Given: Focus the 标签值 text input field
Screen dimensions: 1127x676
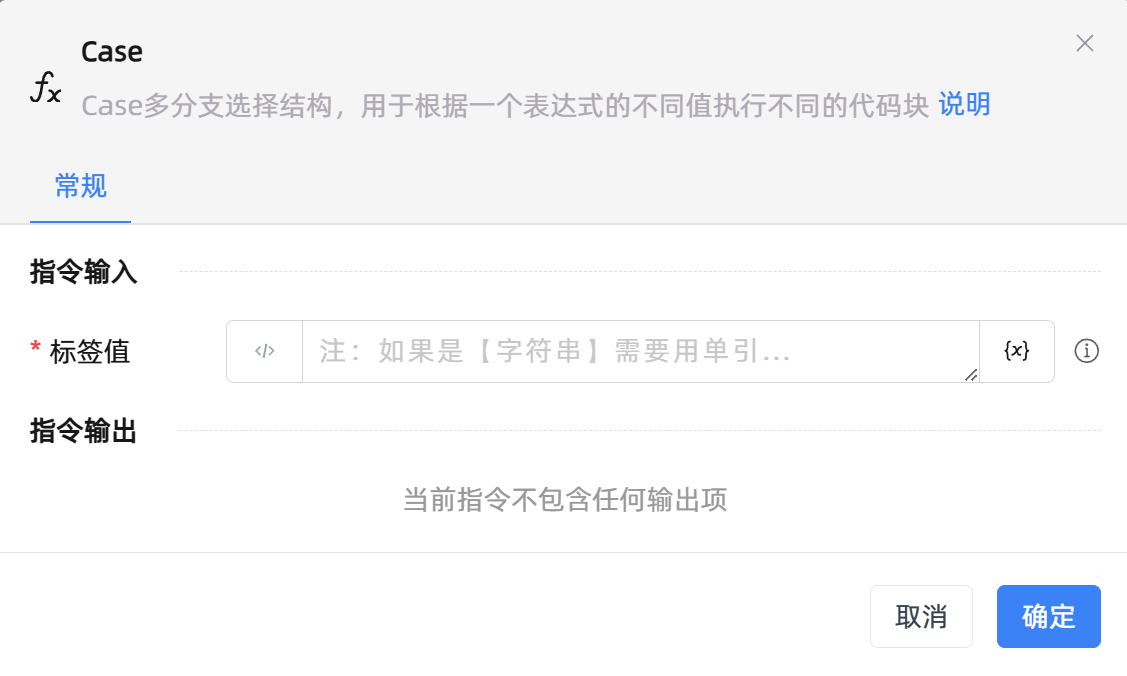Looking at the screenshot, I should click(640, 351).
